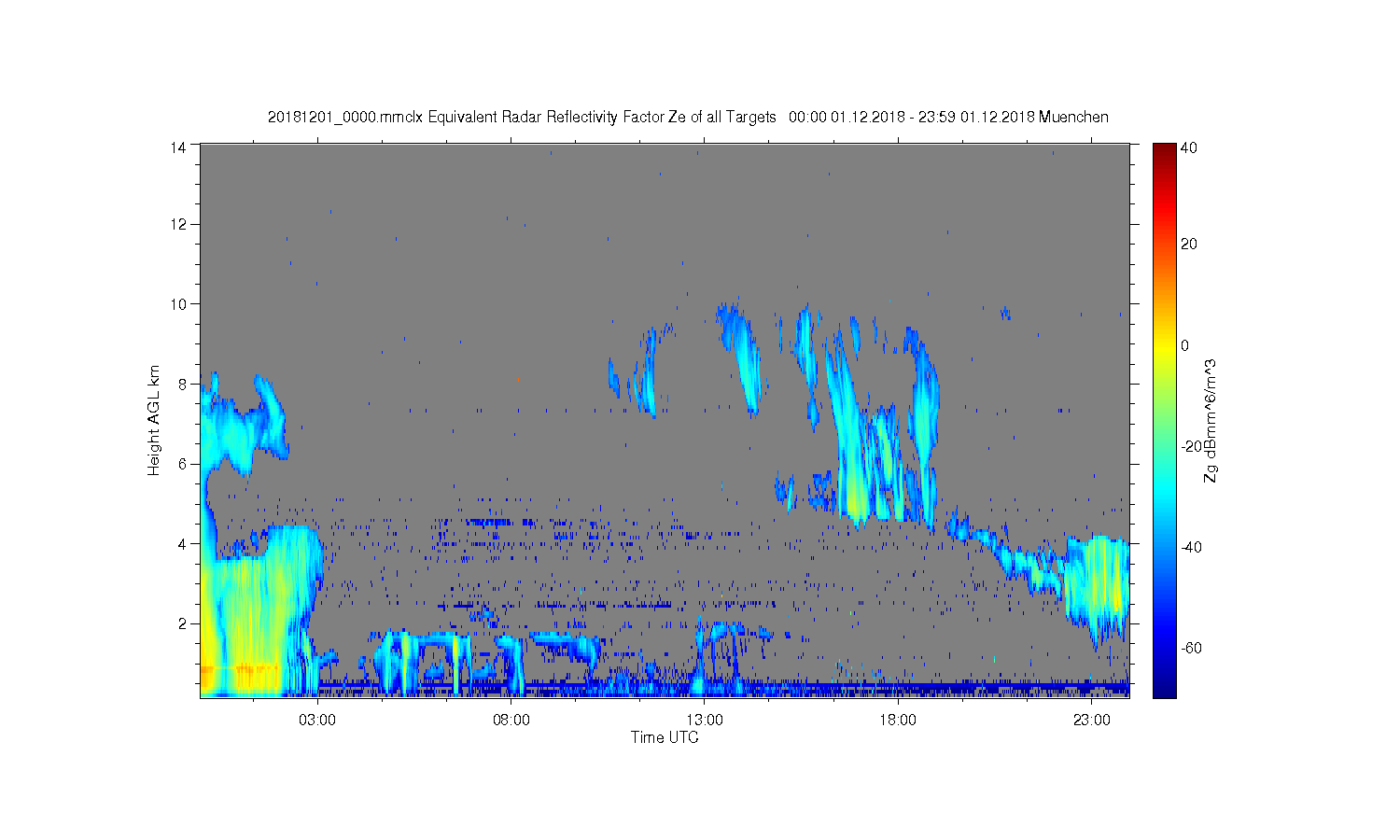Click the height tick label 8
The width and height of the screenshot is (1400, 840).
183,384
